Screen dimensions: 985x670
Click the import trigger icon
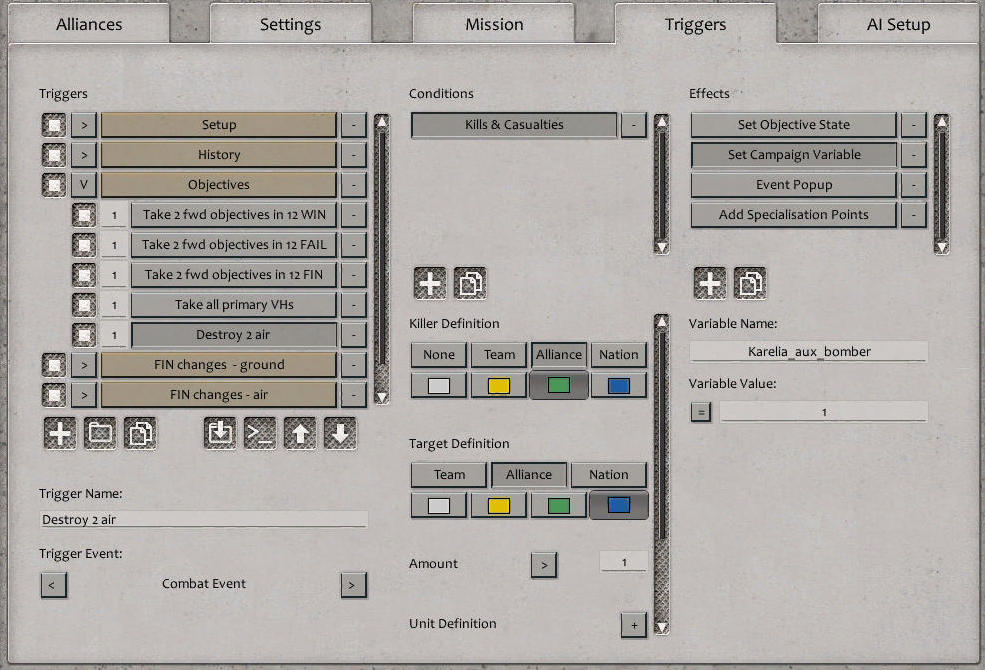tap(220, 433)
